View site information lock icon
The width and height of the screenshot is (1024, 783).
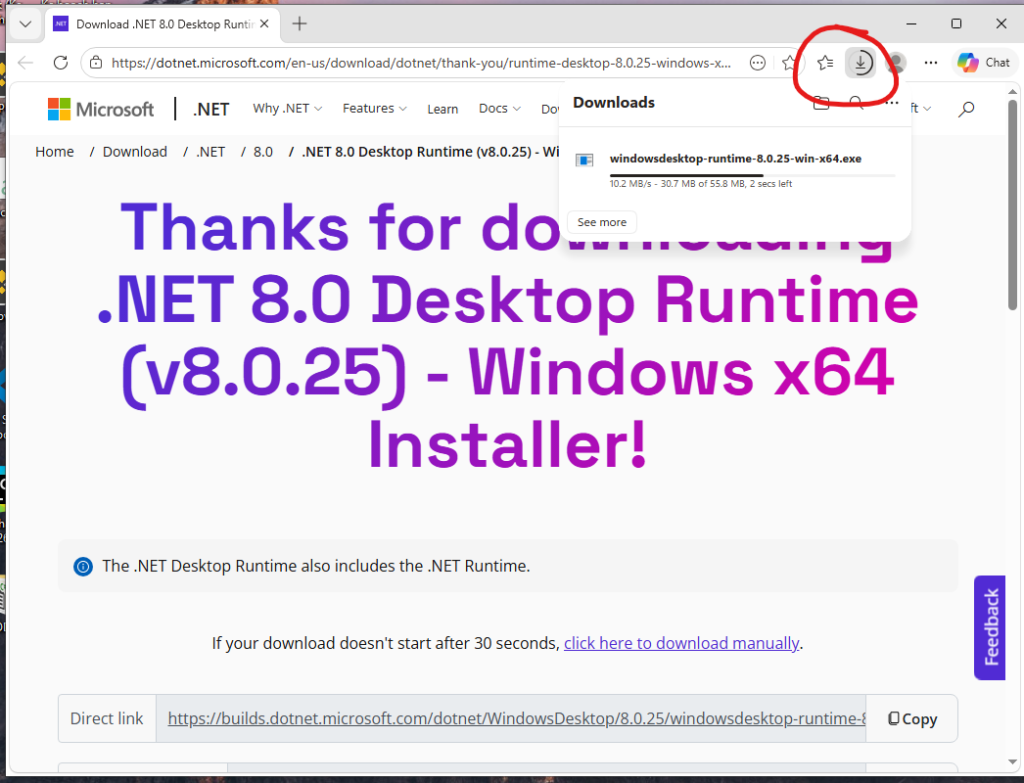click(x=96, y=63)
